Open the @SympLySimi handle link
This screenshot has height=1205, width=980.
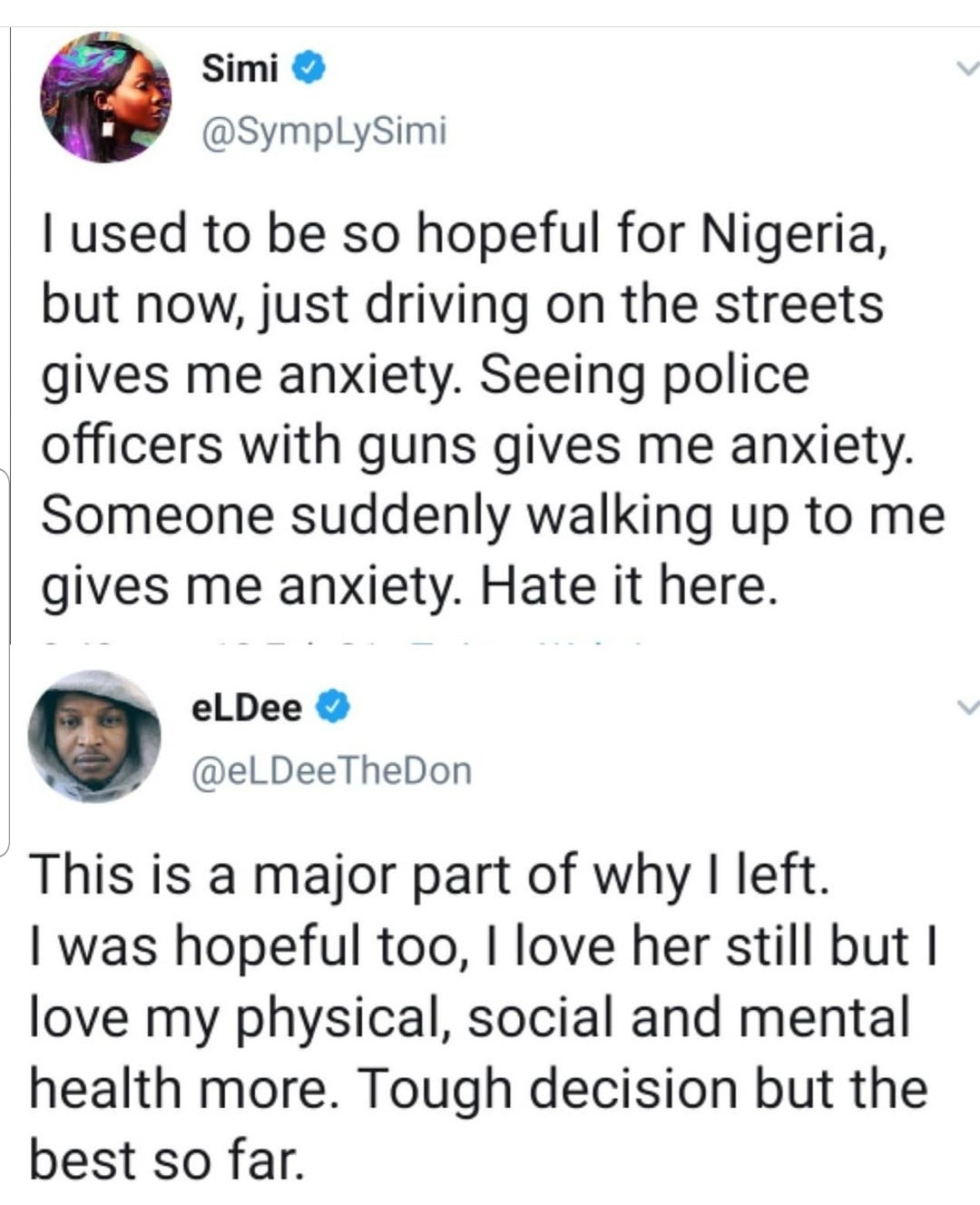pyautogui.click(x=324, y=132)
